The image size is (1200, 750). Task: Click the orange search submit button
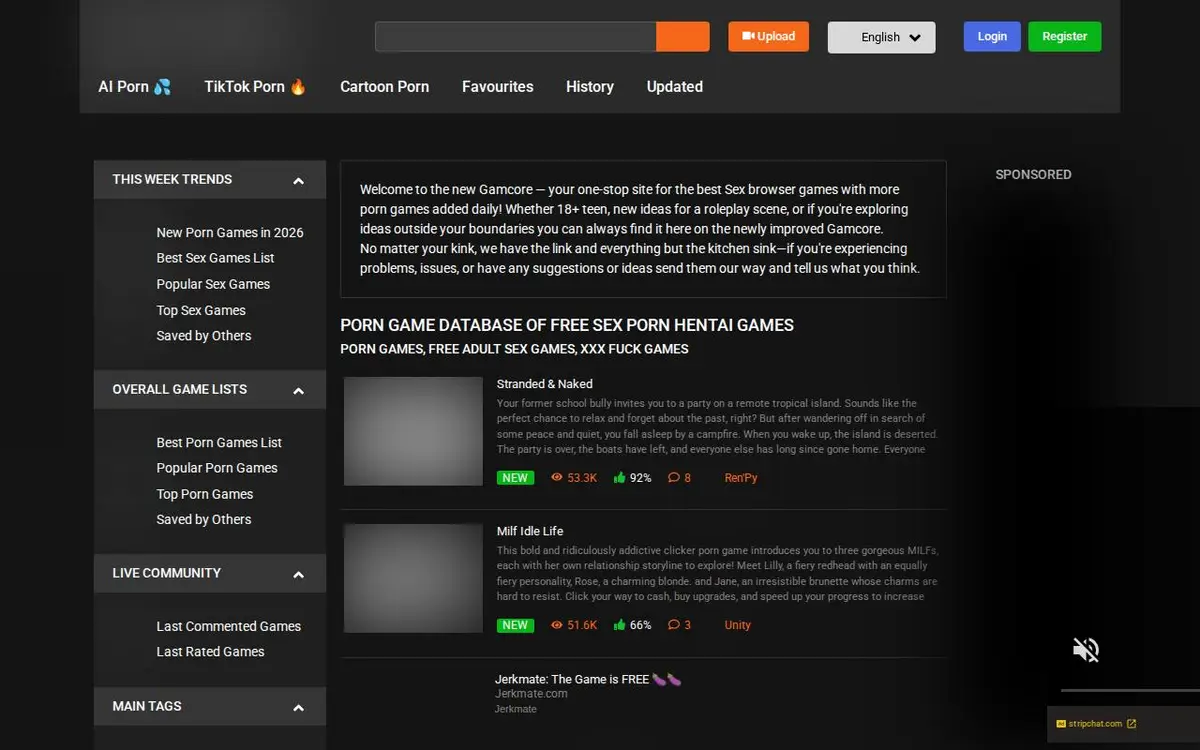coord(683,37)
